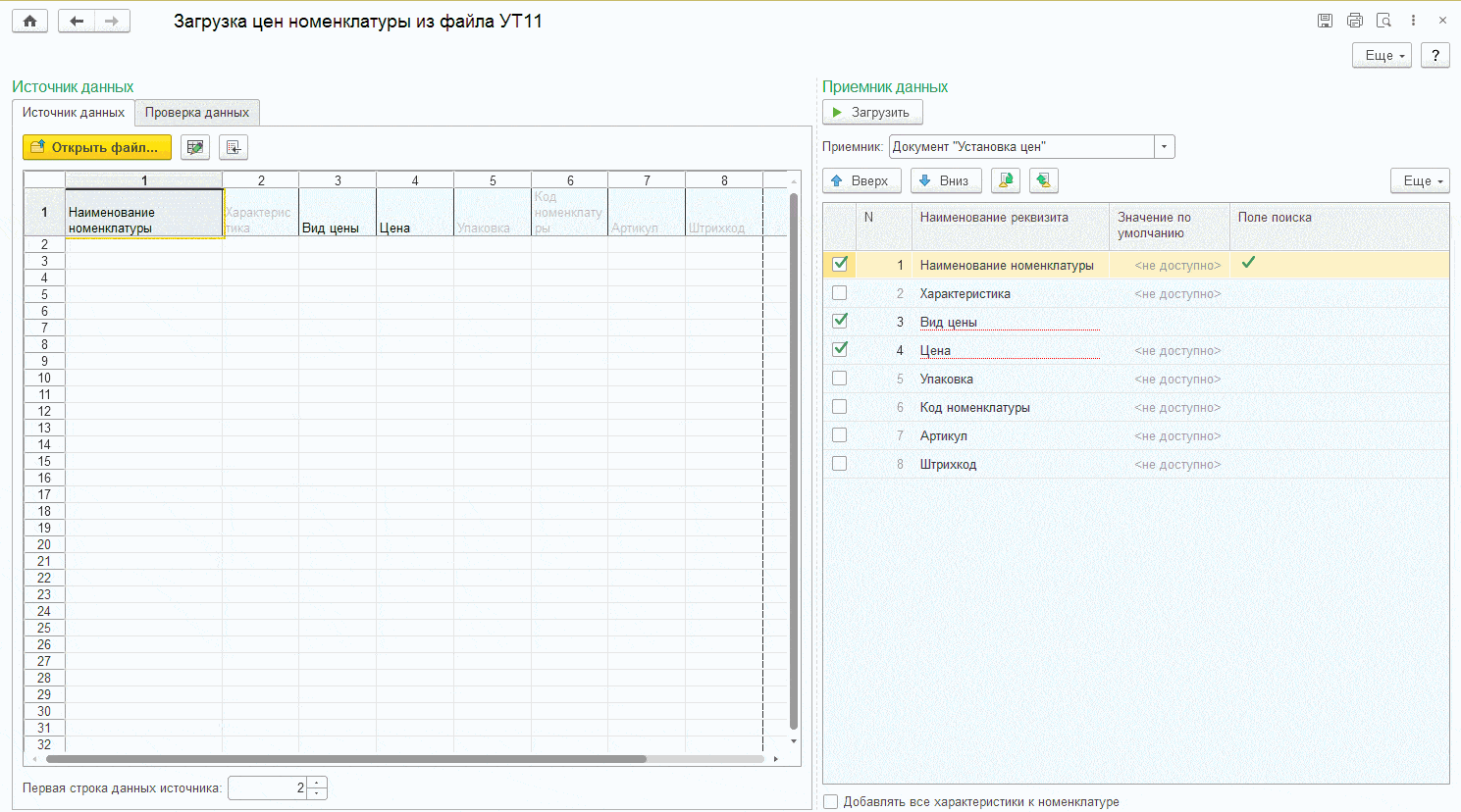Open the print preview icon
This screenshot has height=812, width=1461.
1383,21
